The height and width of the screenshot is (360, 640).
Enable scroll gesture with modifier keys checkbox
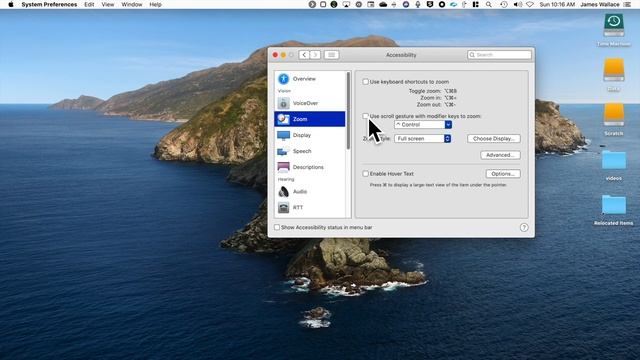[x=365, y=116]
